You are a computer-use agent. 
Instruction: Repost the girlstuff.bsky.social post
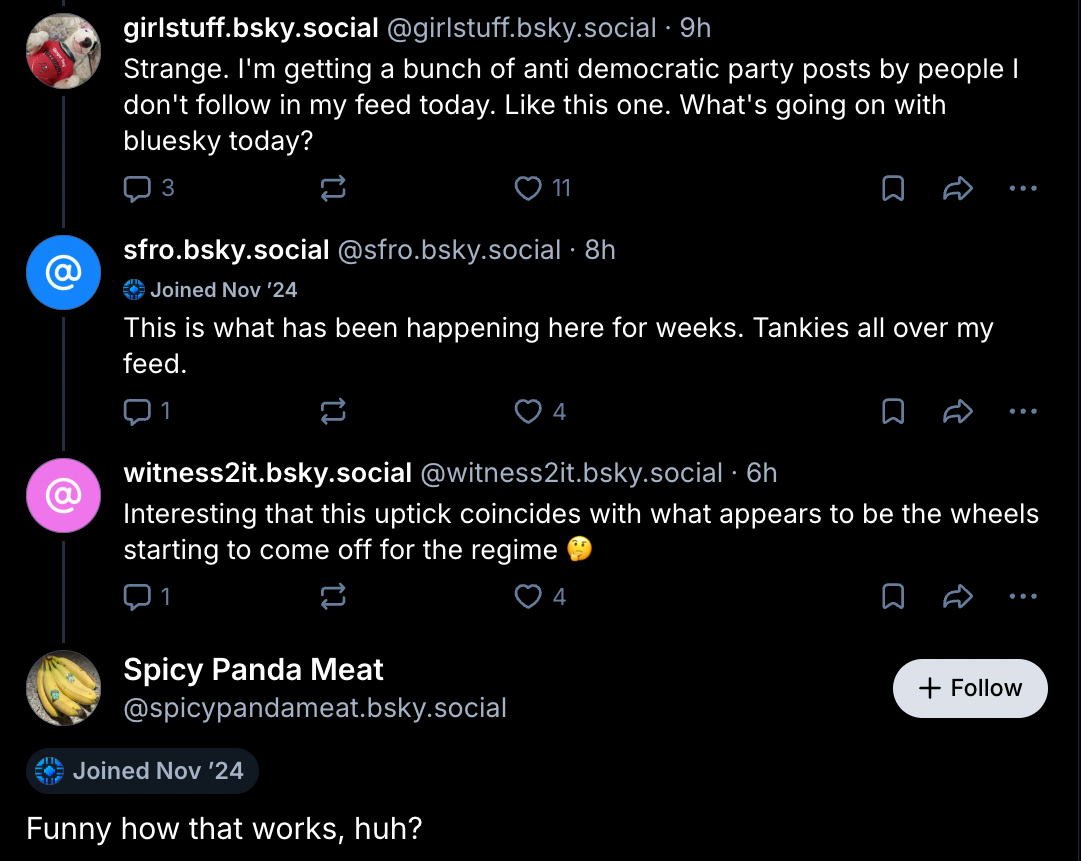point(332,188)
